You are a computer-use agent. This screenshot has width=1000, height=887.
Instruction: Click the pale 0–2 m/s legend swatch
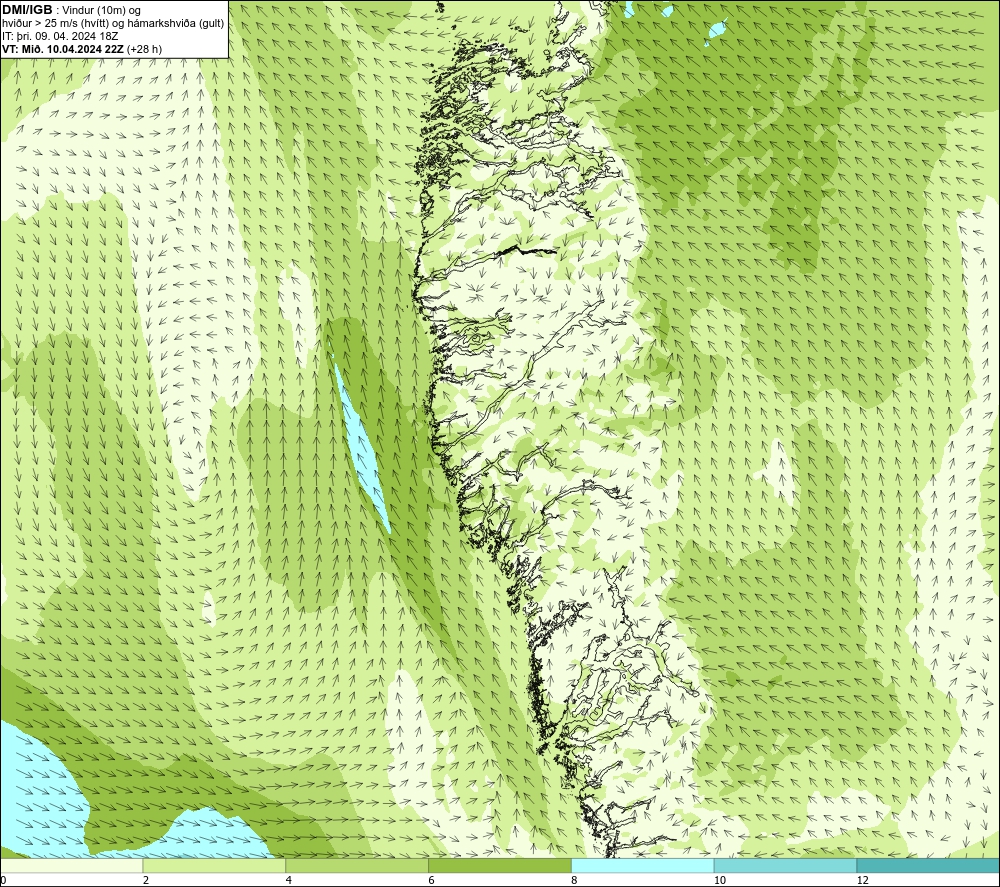[x=71, y=865]
